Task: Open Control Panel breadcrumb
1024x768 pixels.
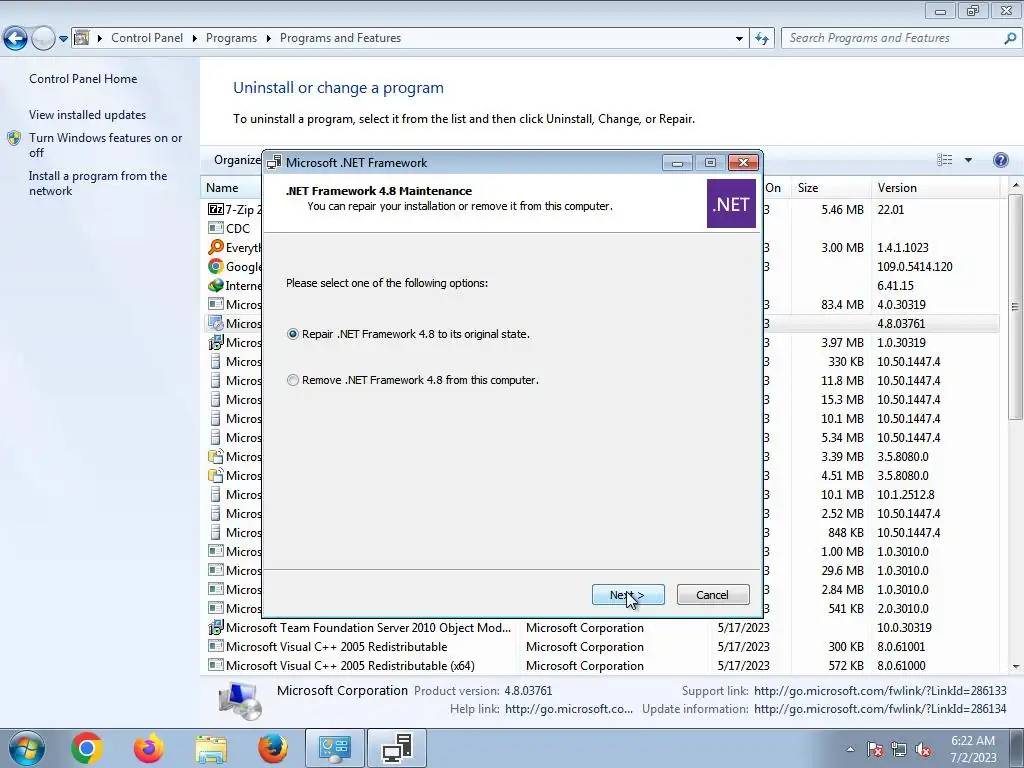Action: pos(147,38)
